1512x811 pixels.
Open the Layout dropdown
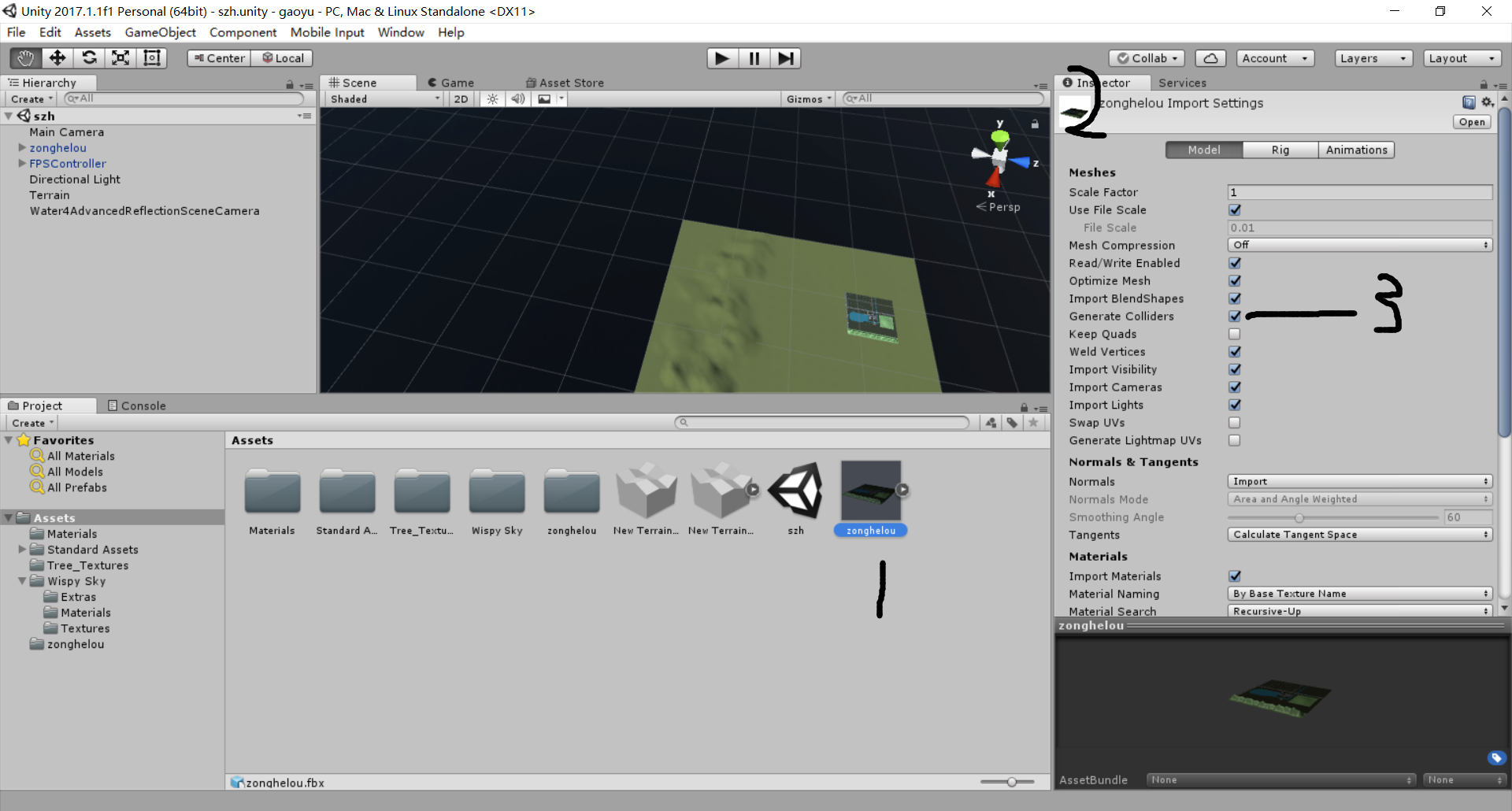[x=1462, y=58]
